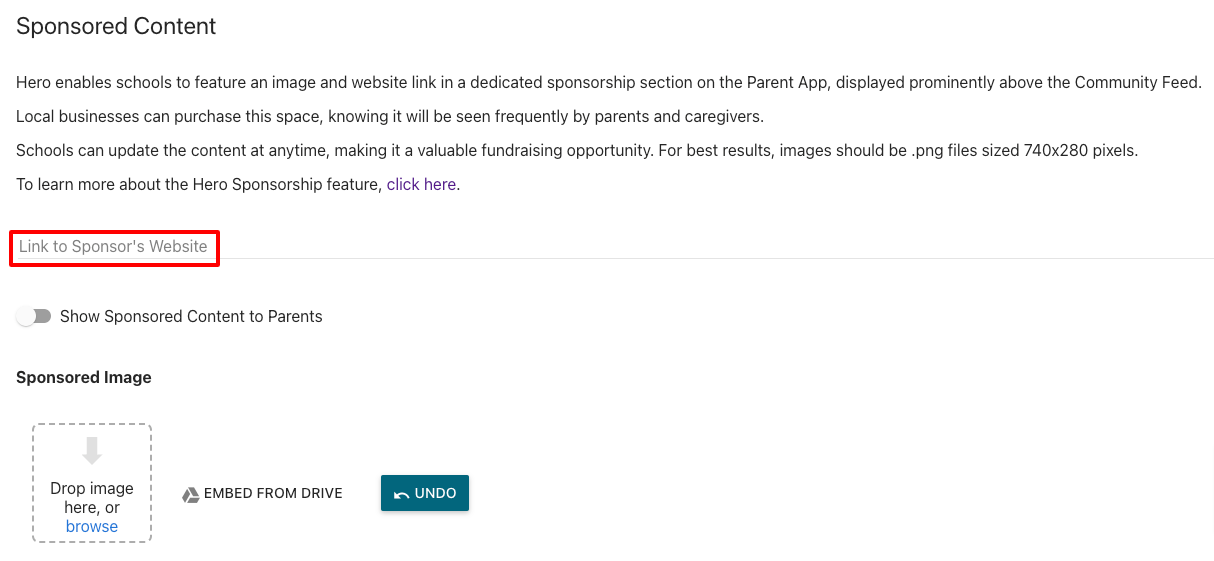The width and height of the screenshot is (1214, 561).
Task: Click the teal UNDO button
Action: pos(425,493)
